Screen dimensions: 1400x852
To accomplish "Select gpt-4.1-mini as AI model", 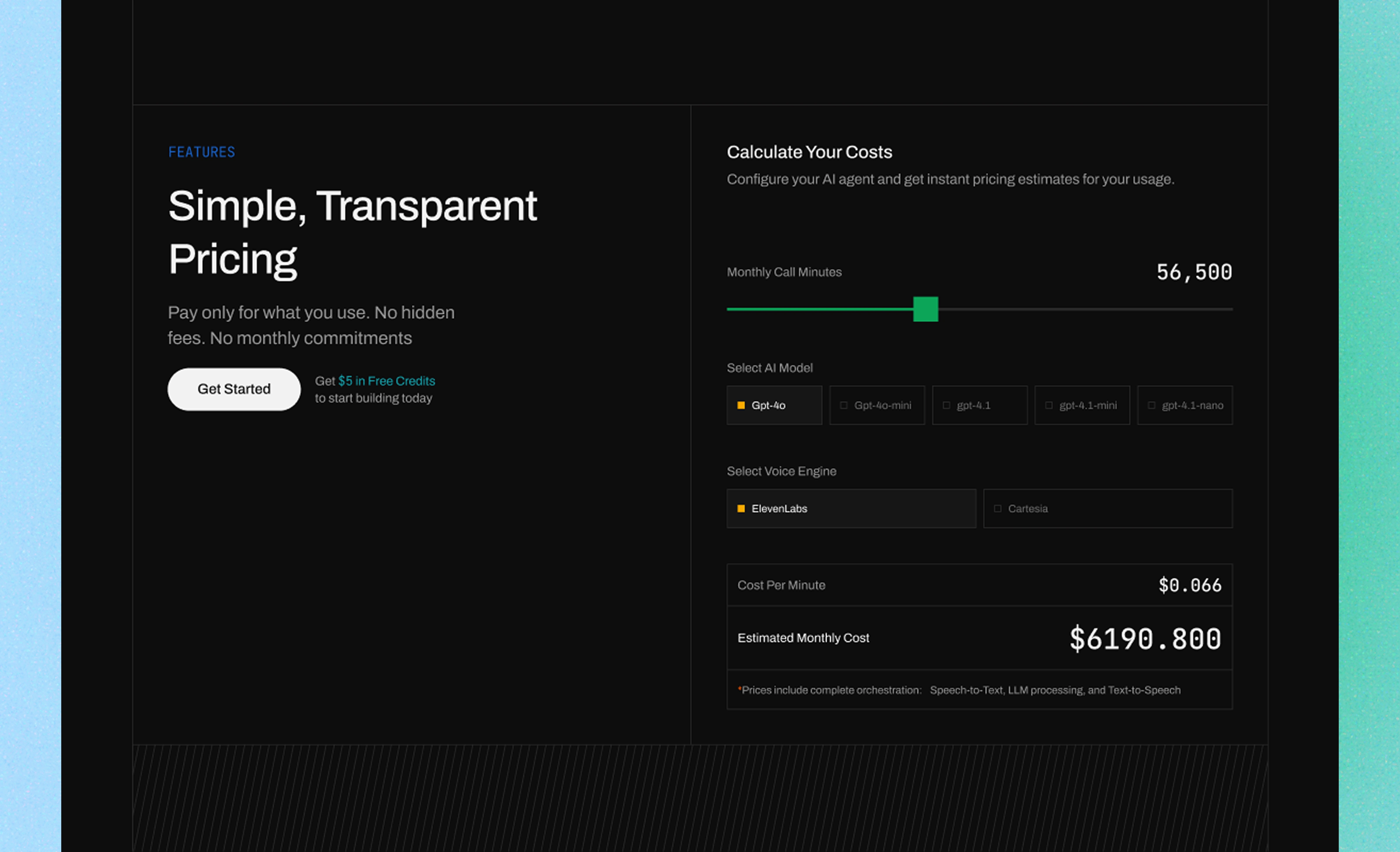I will [x=1082, y=405].
